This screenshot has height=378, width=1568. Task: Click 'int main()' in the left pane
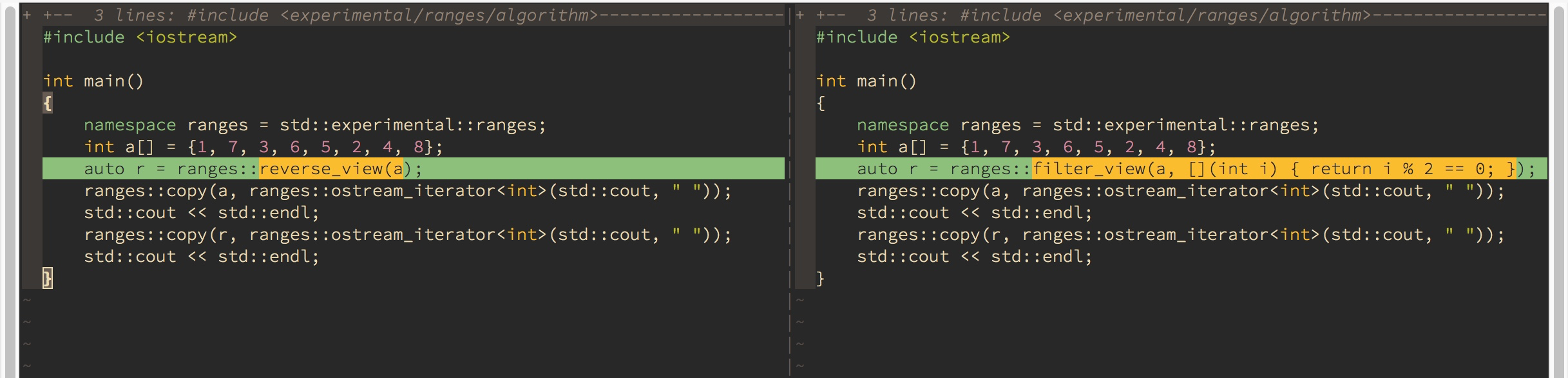tap(93, 81)
